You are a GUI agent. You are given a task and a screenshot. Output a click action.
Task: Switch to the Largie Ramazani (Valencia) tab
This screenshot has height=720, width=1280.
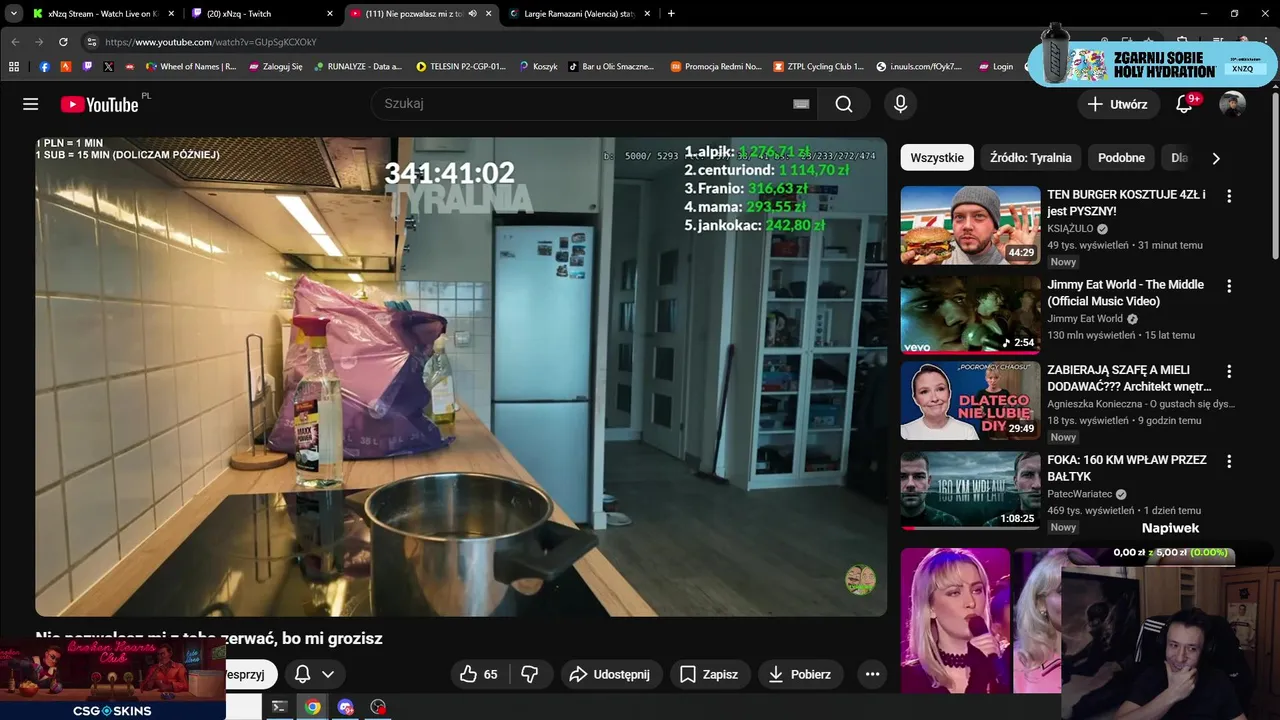[578, 14]
